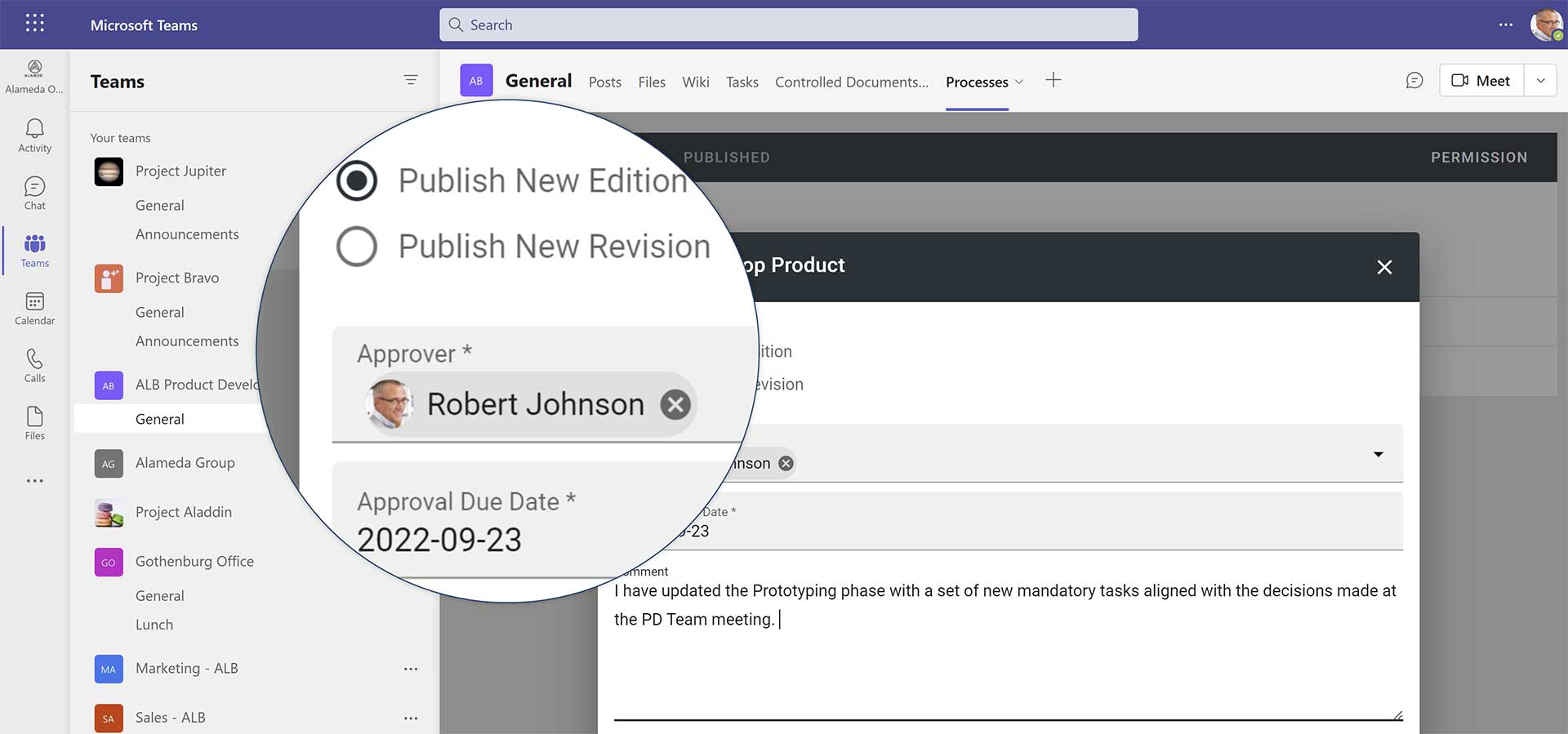Click the 'Your teams' heading

tap(120, 138)
